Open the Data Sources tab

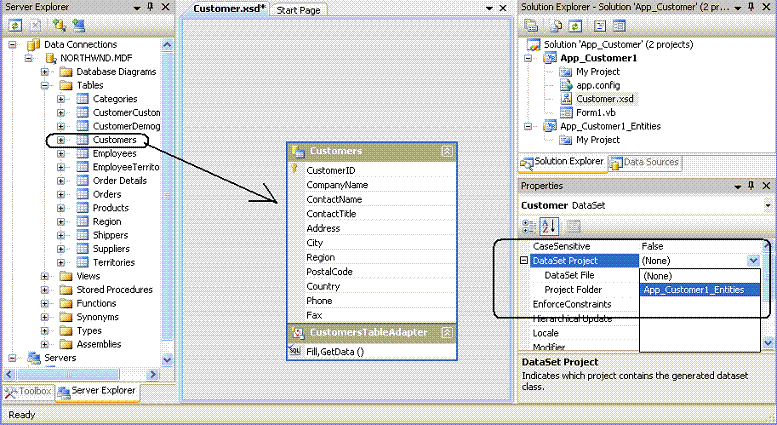click(x=645, y=162)
